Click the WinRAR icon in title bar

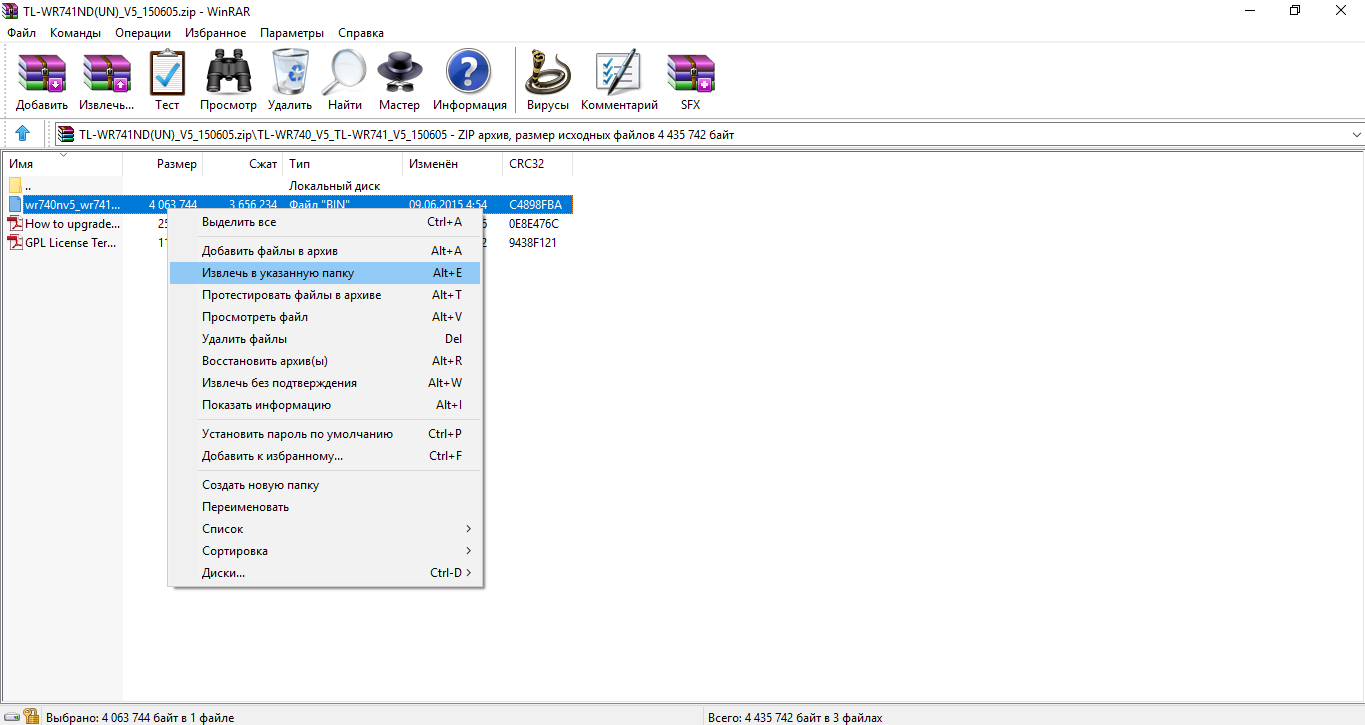pos(10,10)
